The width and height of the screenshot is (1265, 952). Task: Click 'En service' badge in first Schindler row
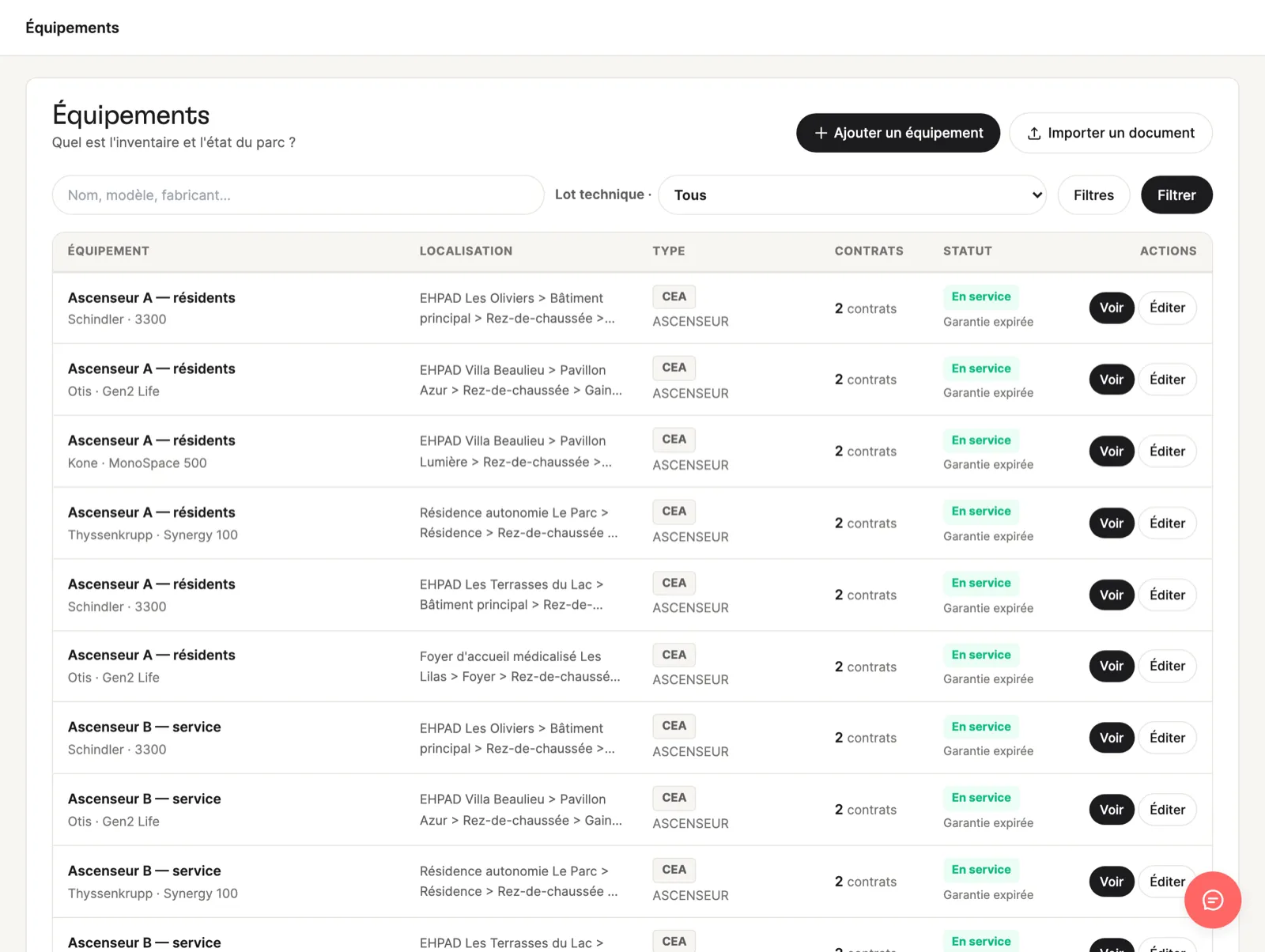[x=981, y=297]
